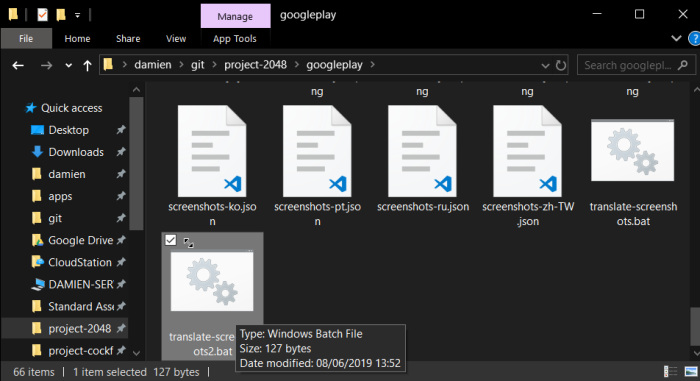
Task: Open project-cockf folder in sidebar
Action: pyautogui.click(x=80, y=351)
